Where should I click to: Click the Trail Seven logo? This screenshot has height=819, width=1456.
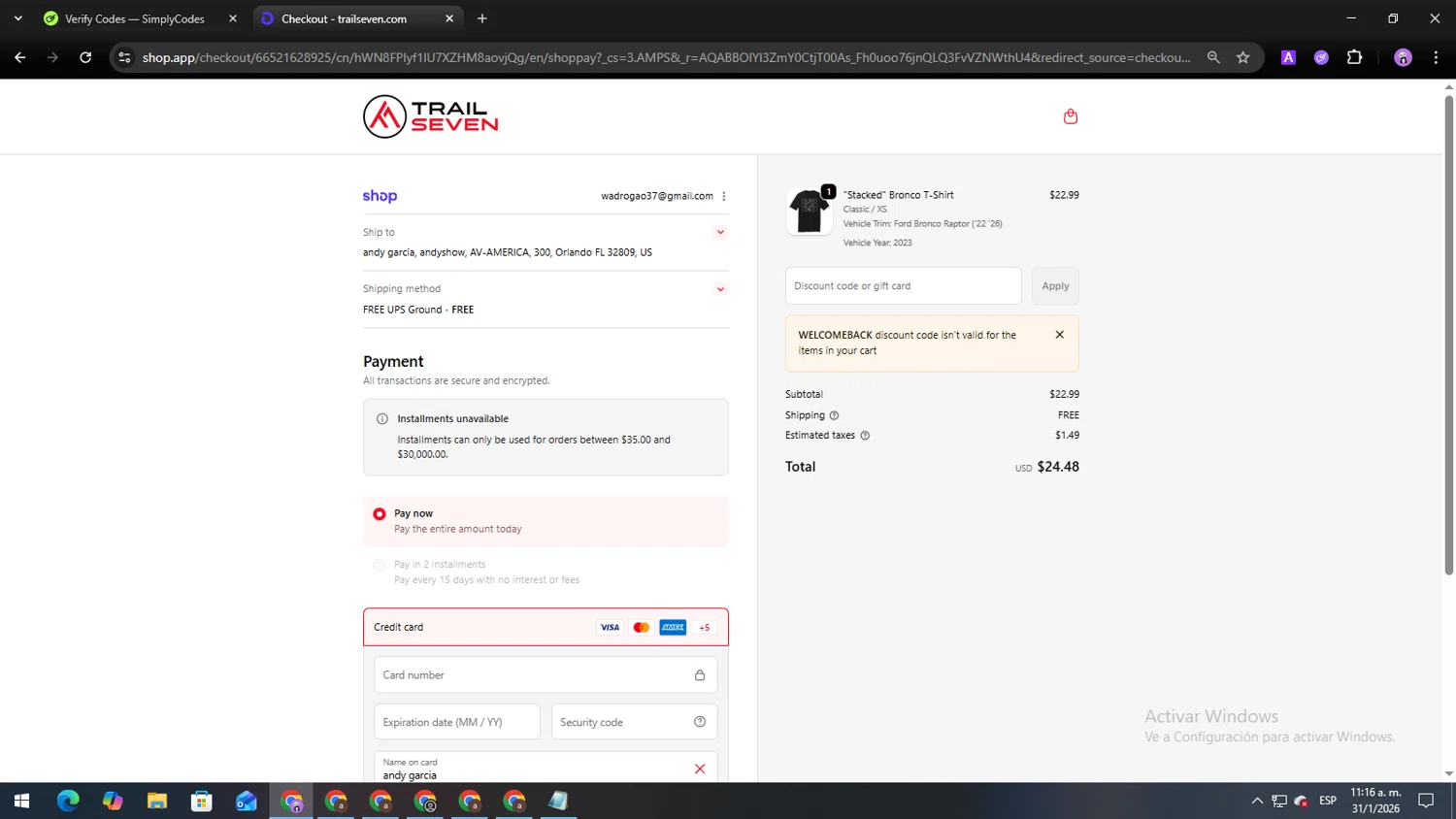(431, 116)
